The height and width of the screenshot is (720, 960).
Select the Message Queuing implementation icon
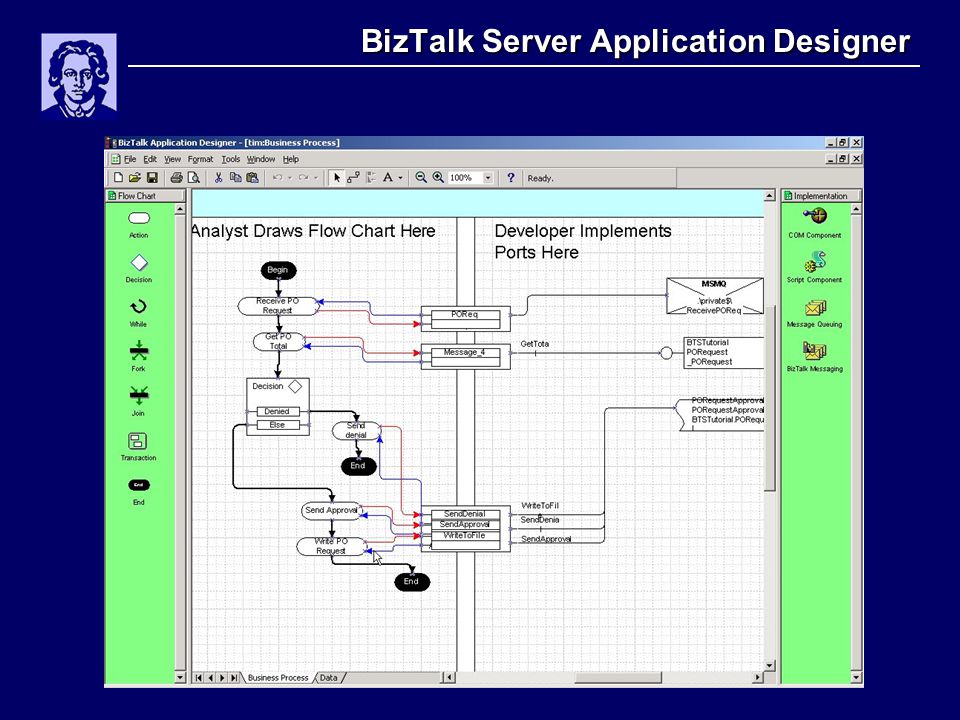click(x=815, y=313)
